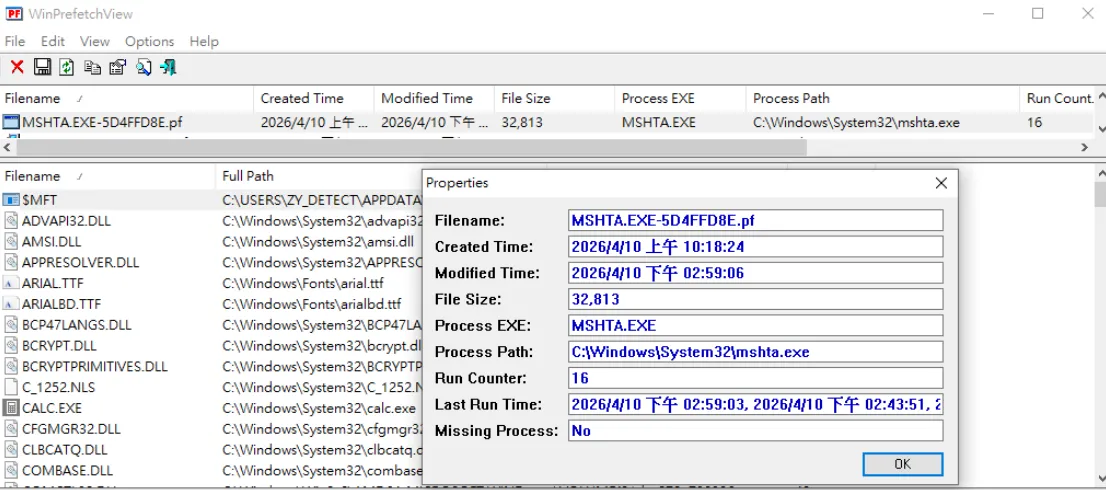1106x490 pixels.
Task: Click upper pane vertical scroll down arrow
Action: click(x=1100, y=130)
